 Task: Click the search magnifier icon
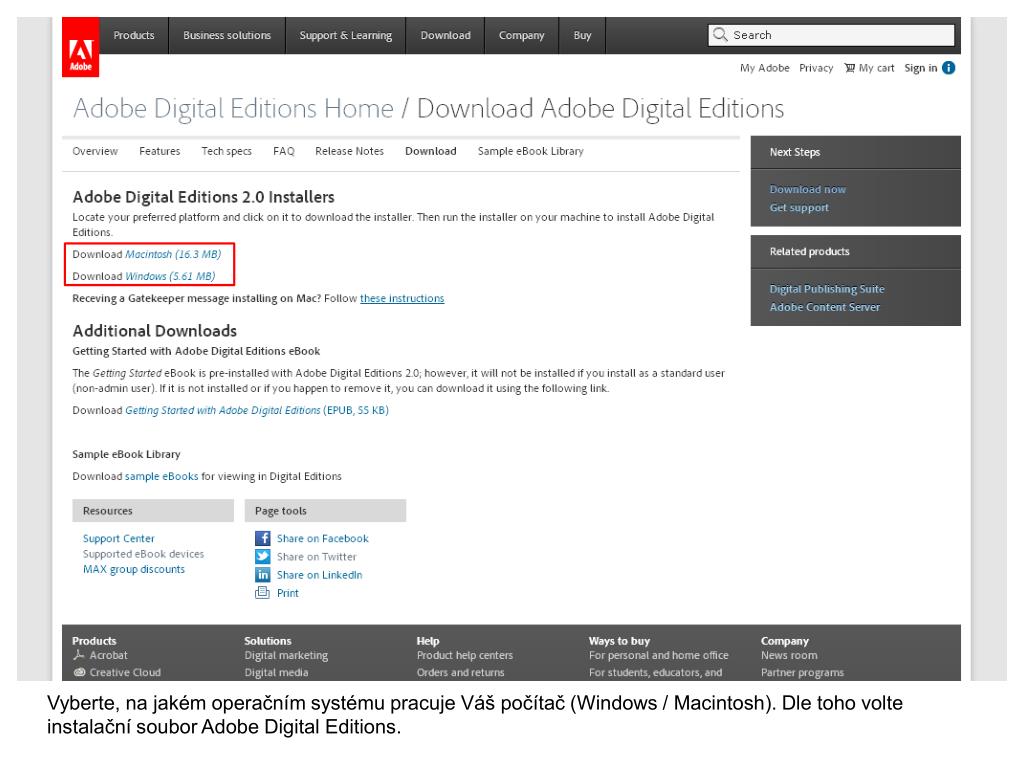tap(720, 35)
